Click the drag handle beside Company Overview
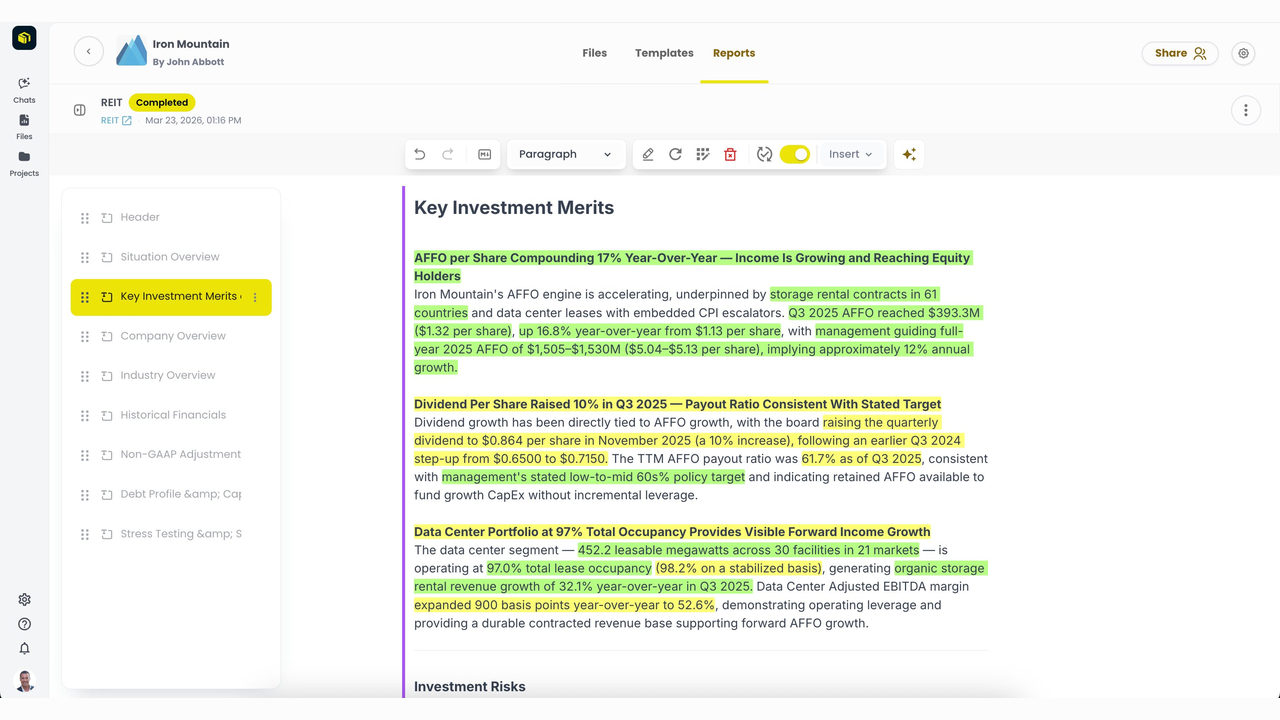1280x720 pixels. pyautogui.click(x=85, y=336)
